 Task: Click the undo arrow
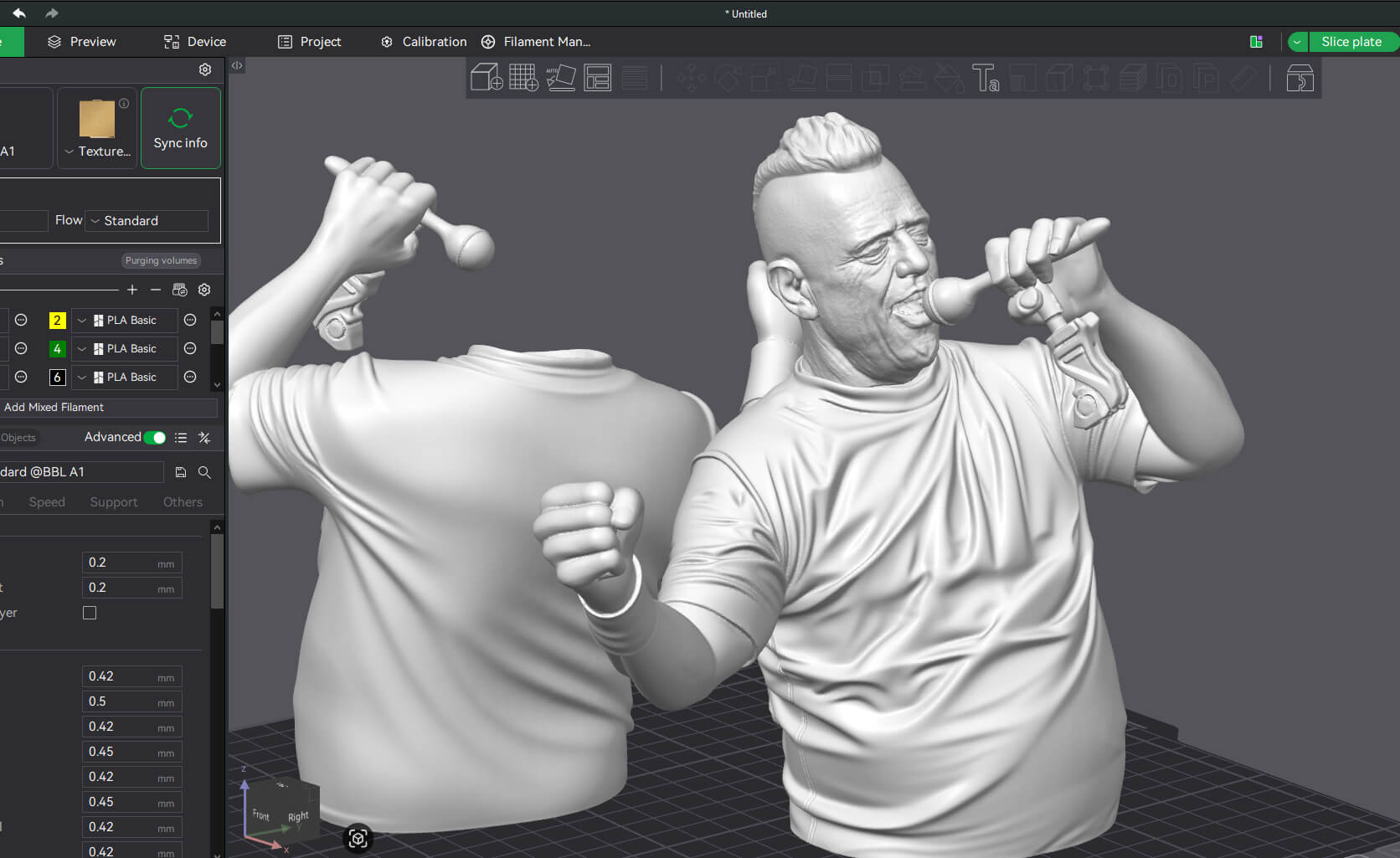19,13
